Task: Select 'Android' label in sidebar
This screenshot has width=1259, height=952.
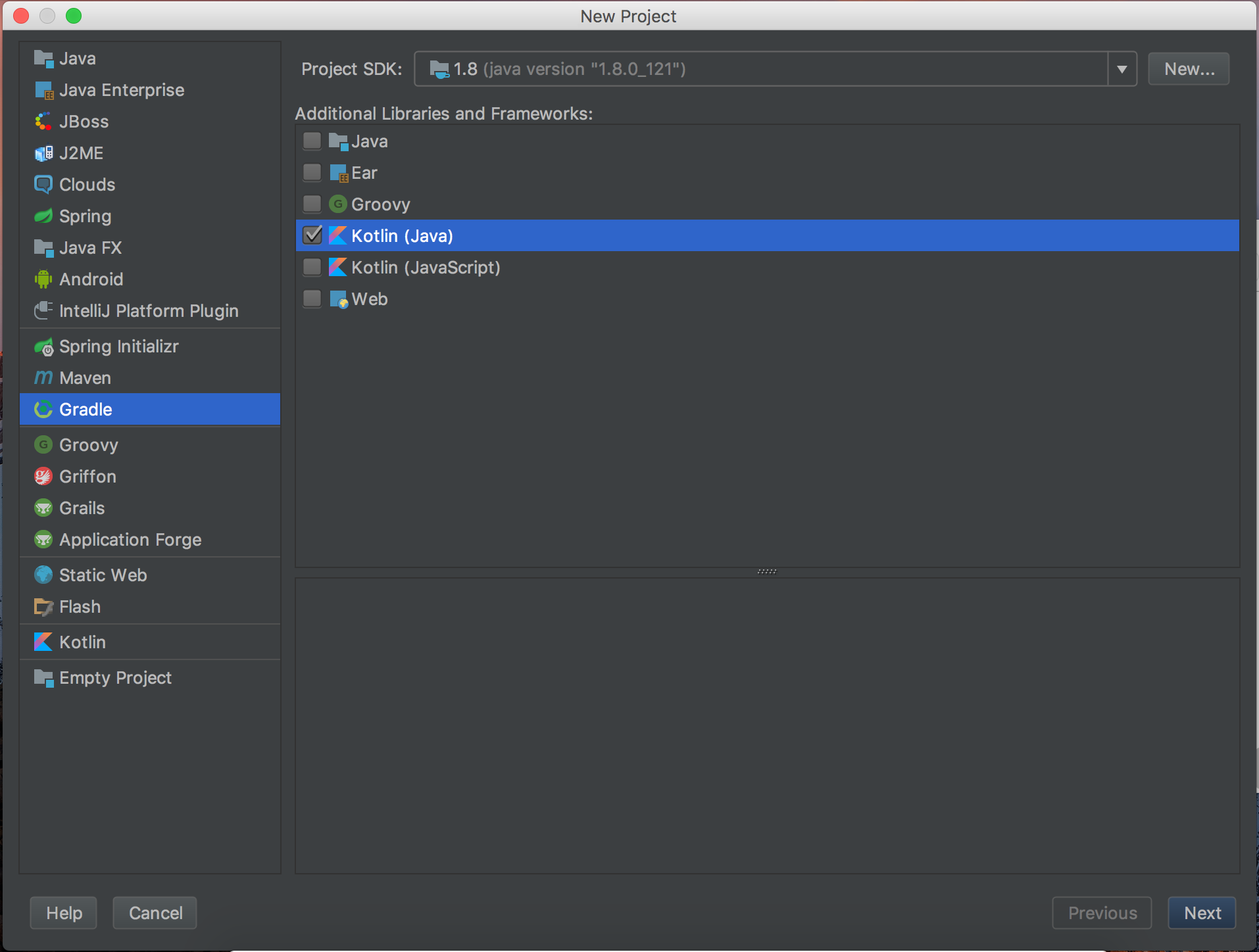Action: point(91,279)
